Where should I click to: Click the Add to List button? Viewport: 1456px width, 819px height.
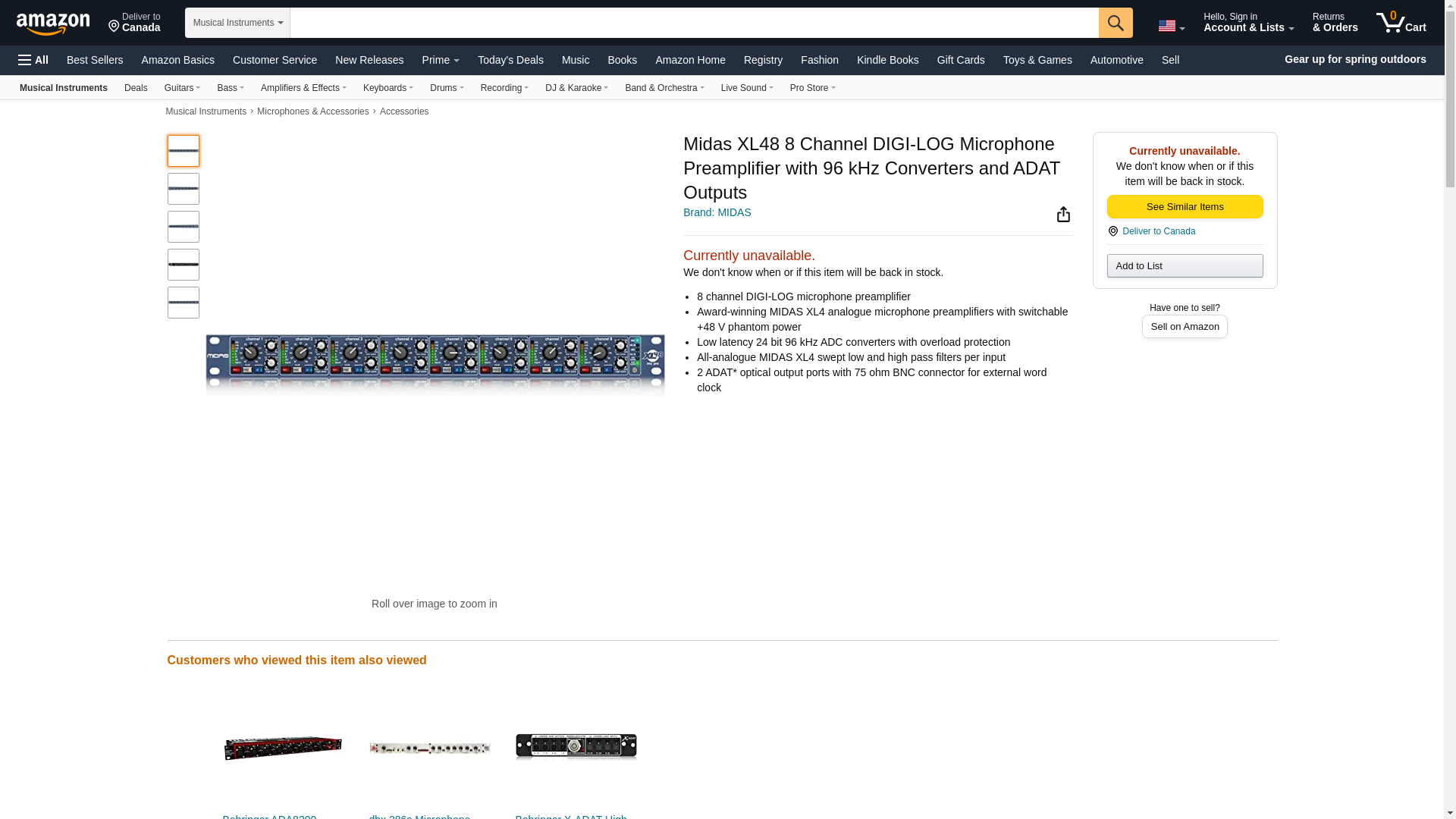(x=1184, y=266)
